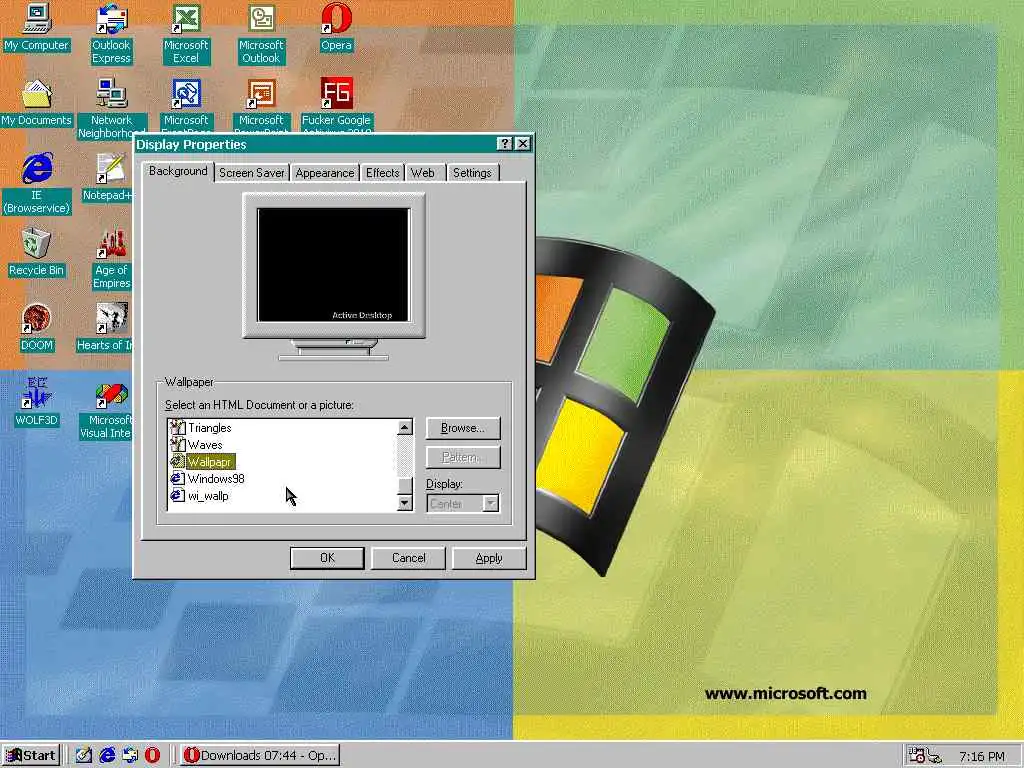Click the scheduler tray icon
The width and height of the screenshot is (1024, 768).
[x=917, y=756]
